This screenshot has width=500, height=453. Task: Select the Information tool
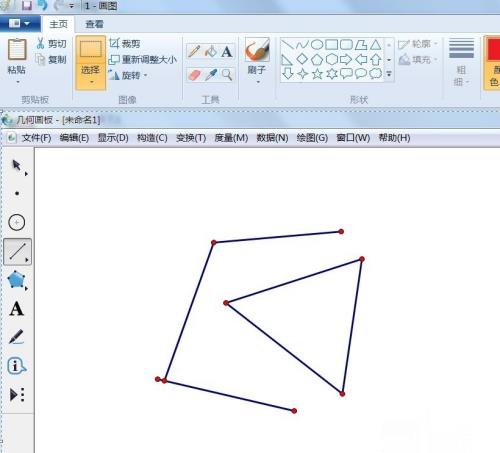tap(17, 366)
